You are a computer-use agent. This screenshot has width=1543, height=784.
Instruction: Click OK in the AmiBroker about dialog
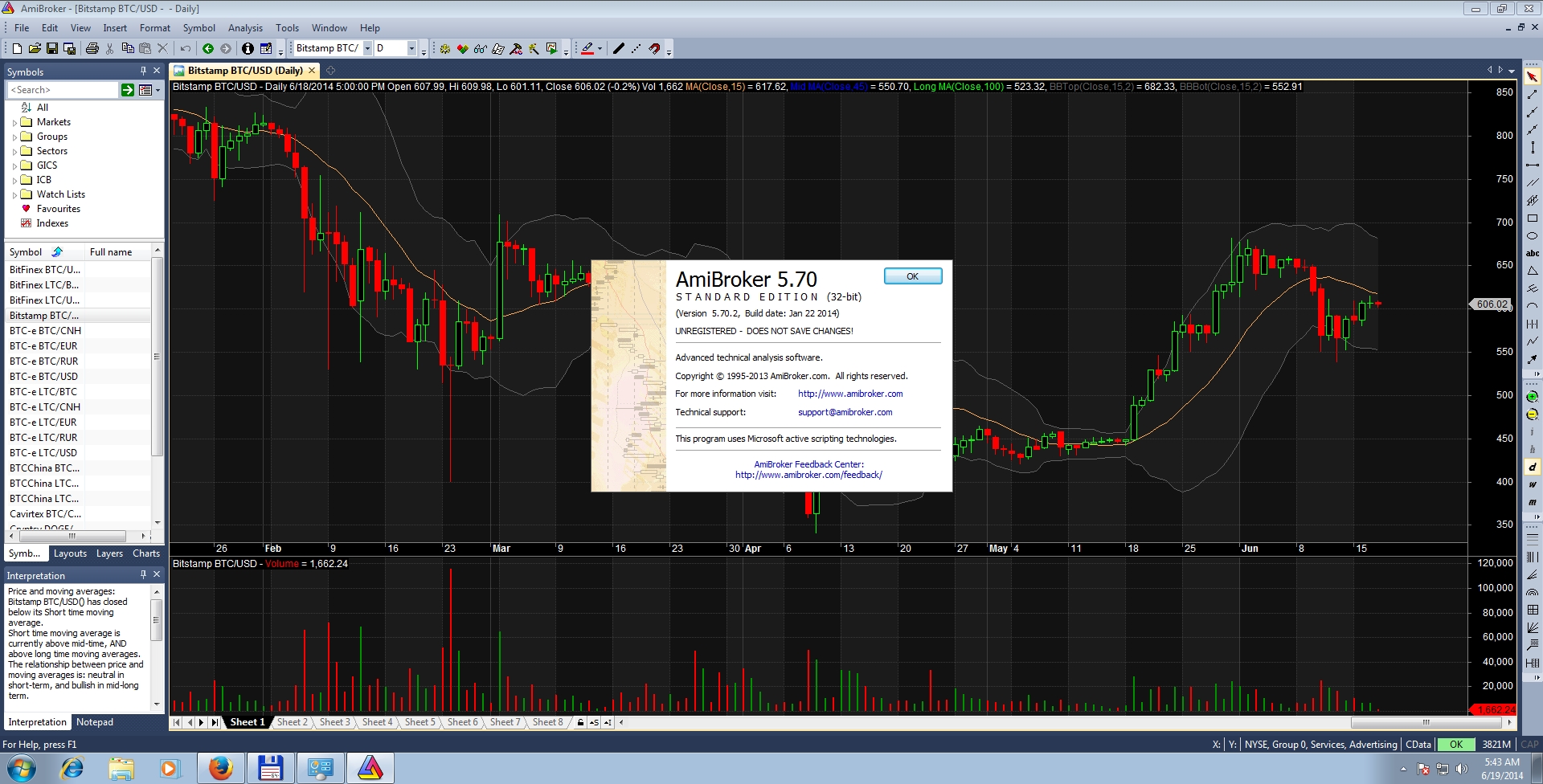[x=913, y=276]
